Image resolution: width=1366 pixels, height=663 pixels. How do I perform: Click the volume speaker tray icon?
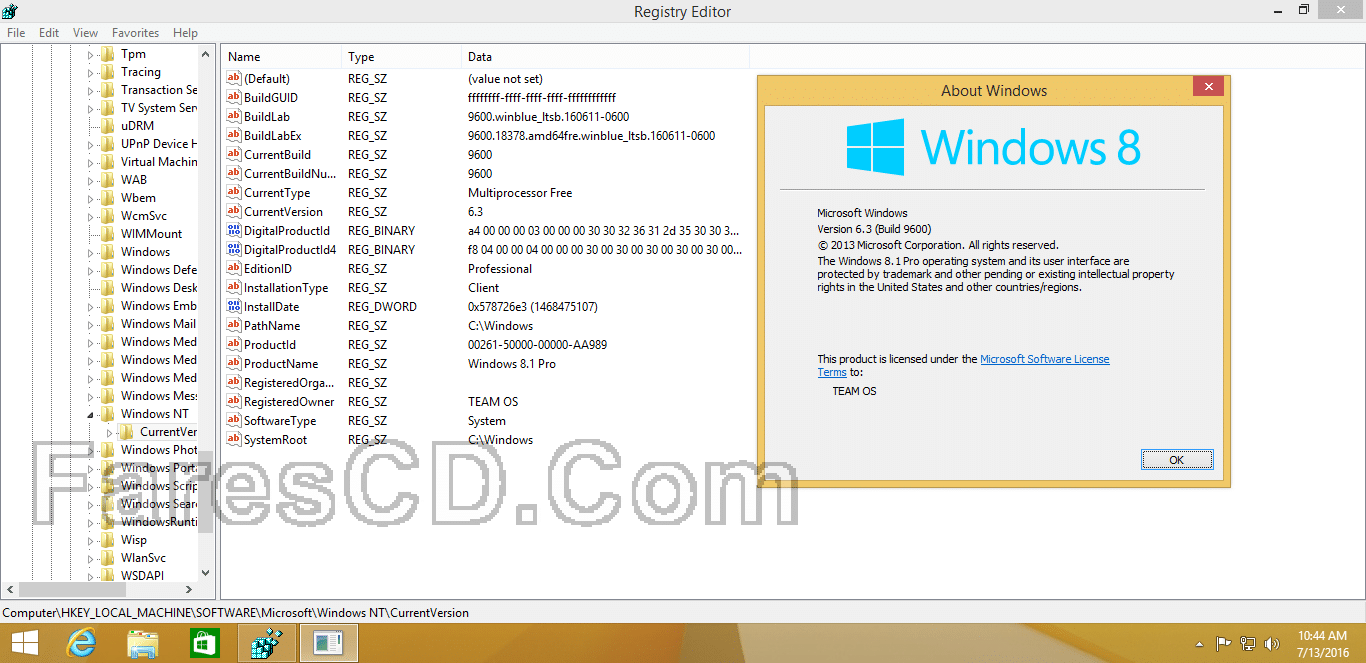[1272, 644]
